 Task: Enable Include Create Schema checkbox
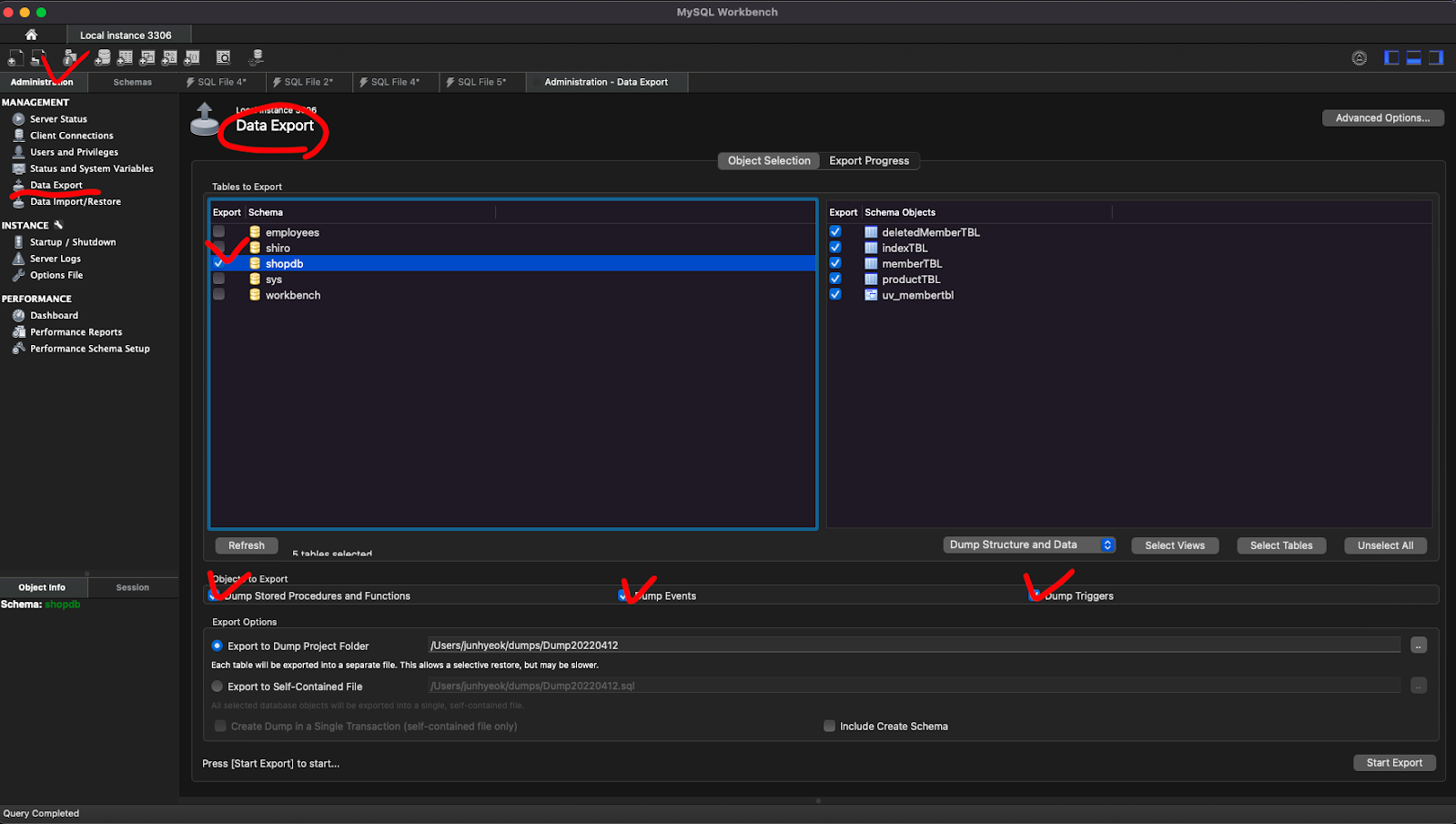829,726
